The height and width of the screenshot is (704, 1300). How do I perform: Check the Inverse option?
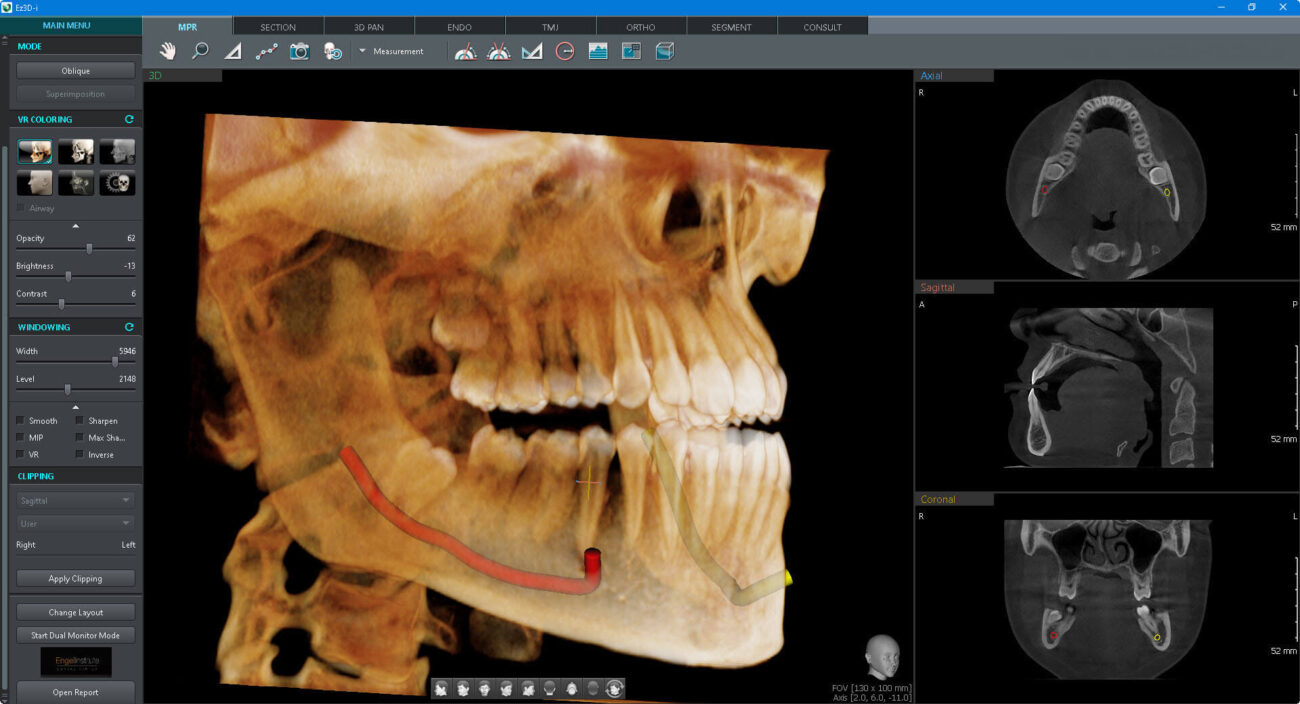[x=80, y=454]
